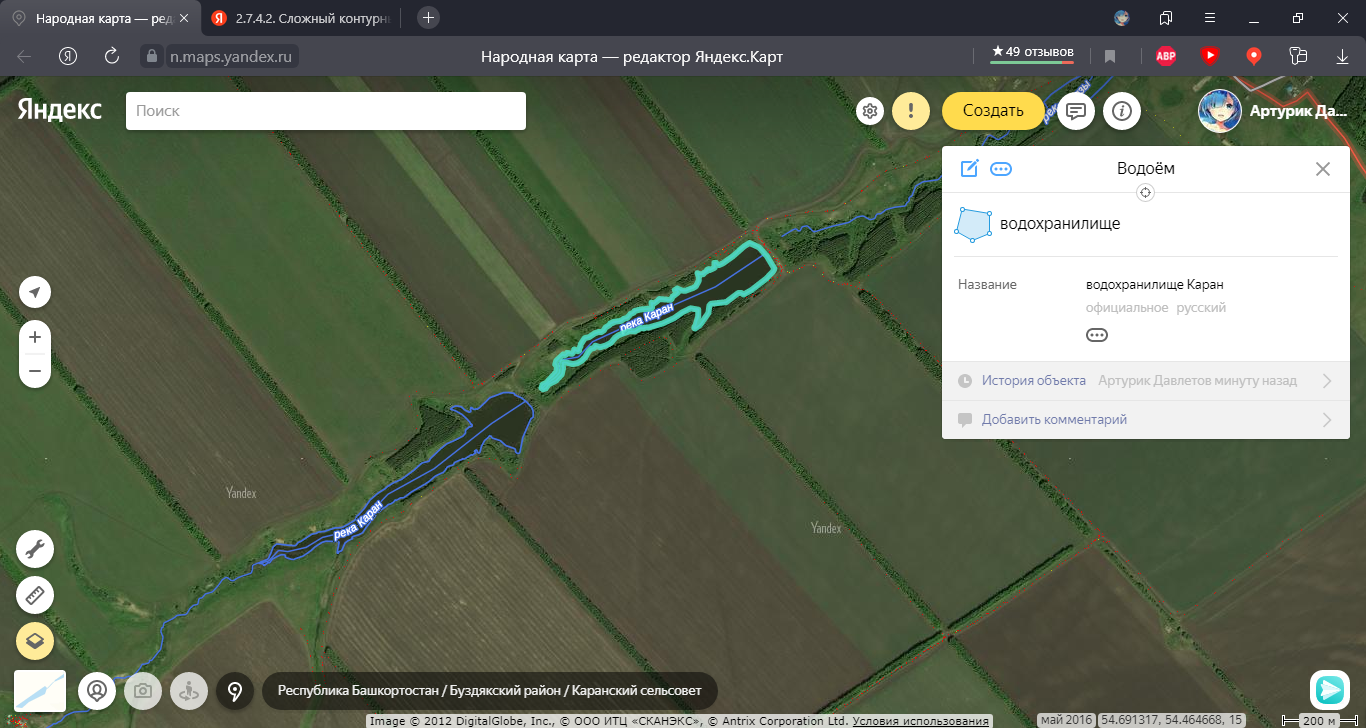Click the Создать button
Viewport: 1366px width, 728px height.
point(993,111)
